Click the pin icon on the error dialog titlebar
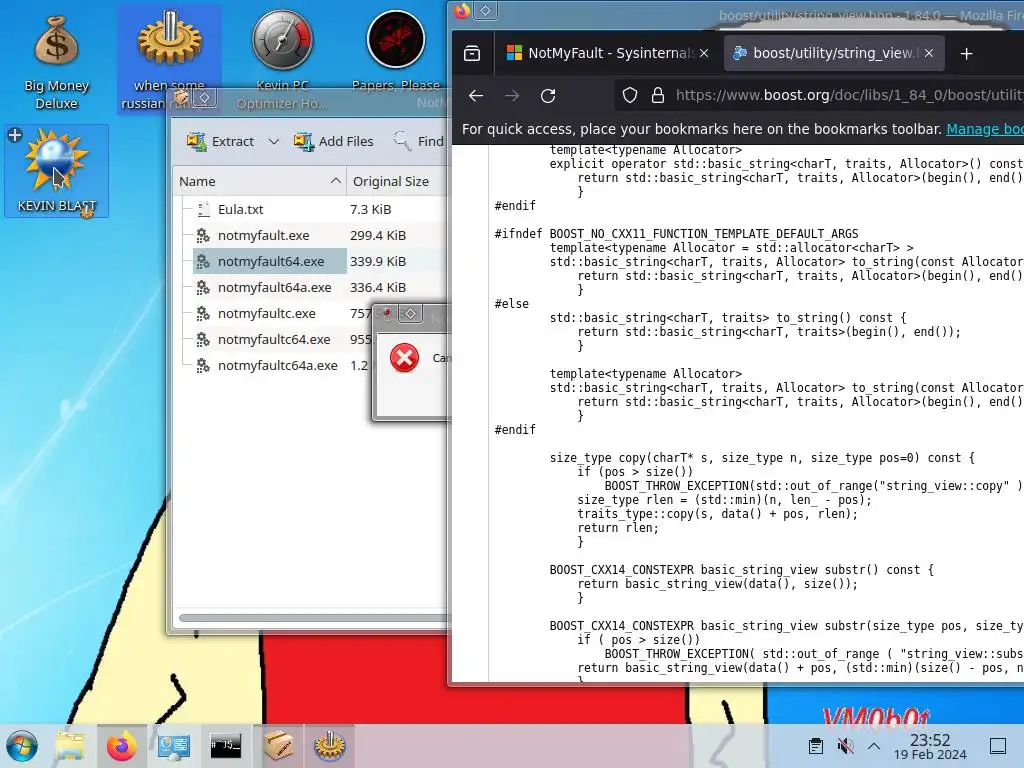Viewport: 1024px width, 768px height. tap(410, 313)
